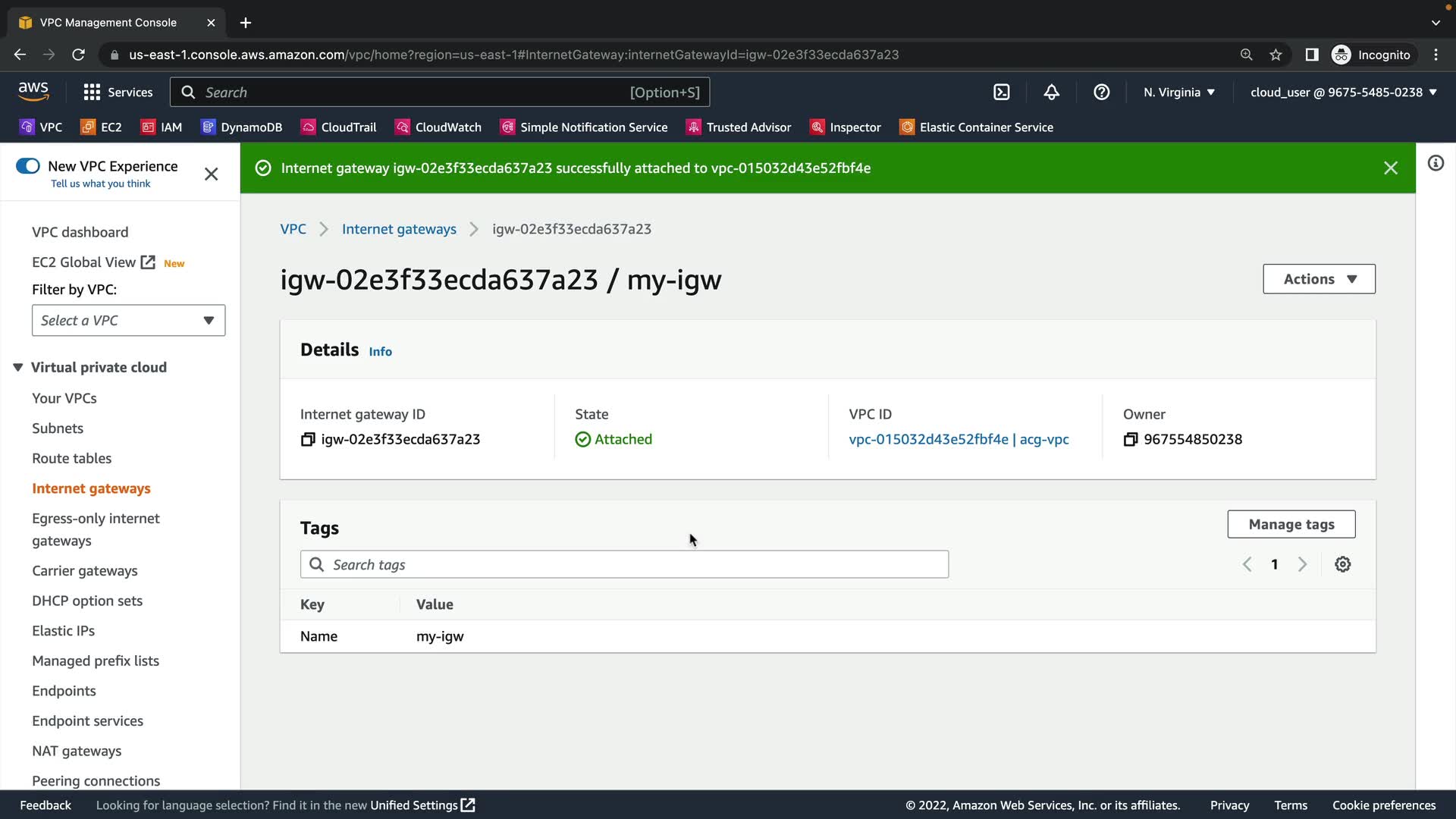The width and height of the screenshot is (1456, 819).
Task: Open the Select a VPC filter dropdown
Action: [128, 321]
